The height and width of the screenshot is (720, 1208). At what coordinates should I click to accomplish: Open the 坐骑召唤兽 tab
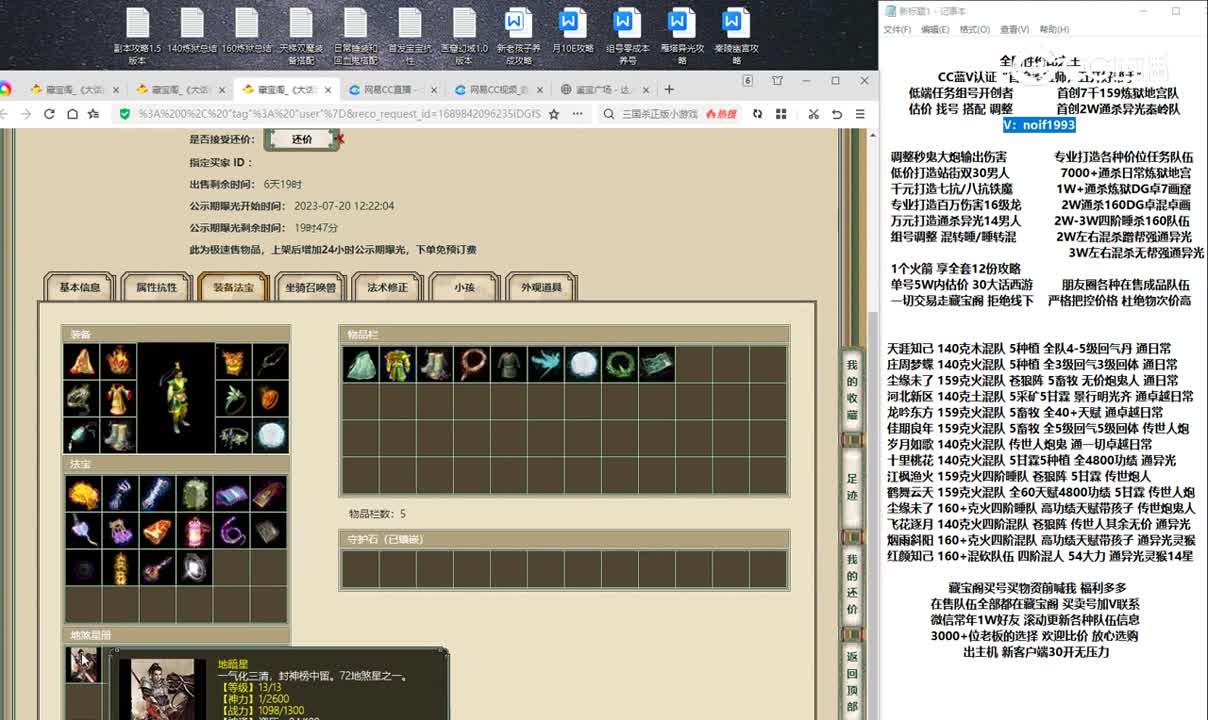pyautogui.click(x=310, y=288)
